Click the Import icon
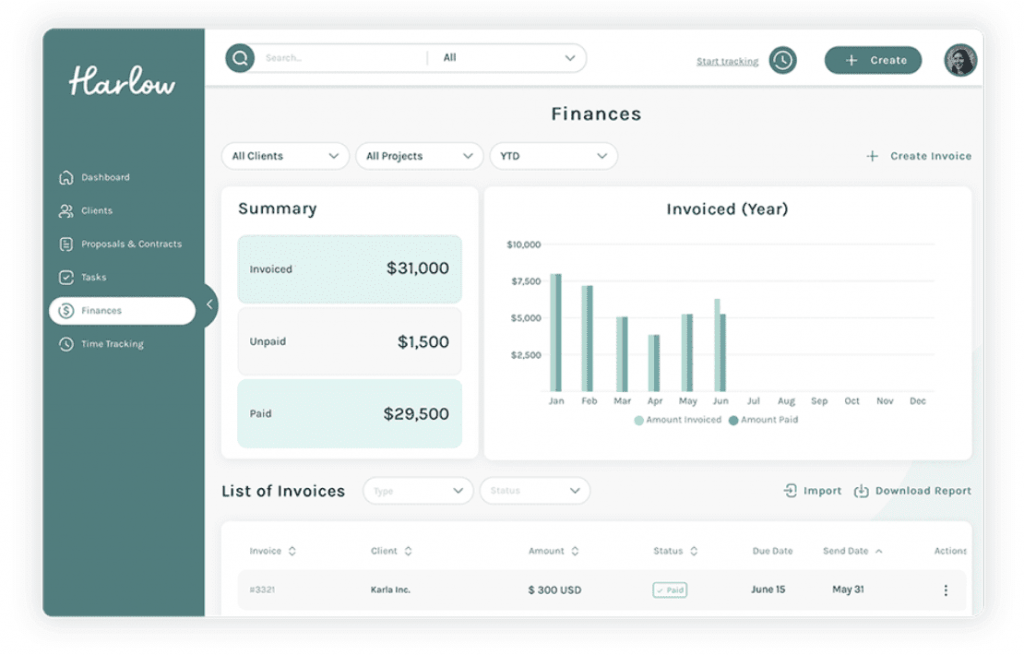The image size is (1024, 655). [790, 491]
